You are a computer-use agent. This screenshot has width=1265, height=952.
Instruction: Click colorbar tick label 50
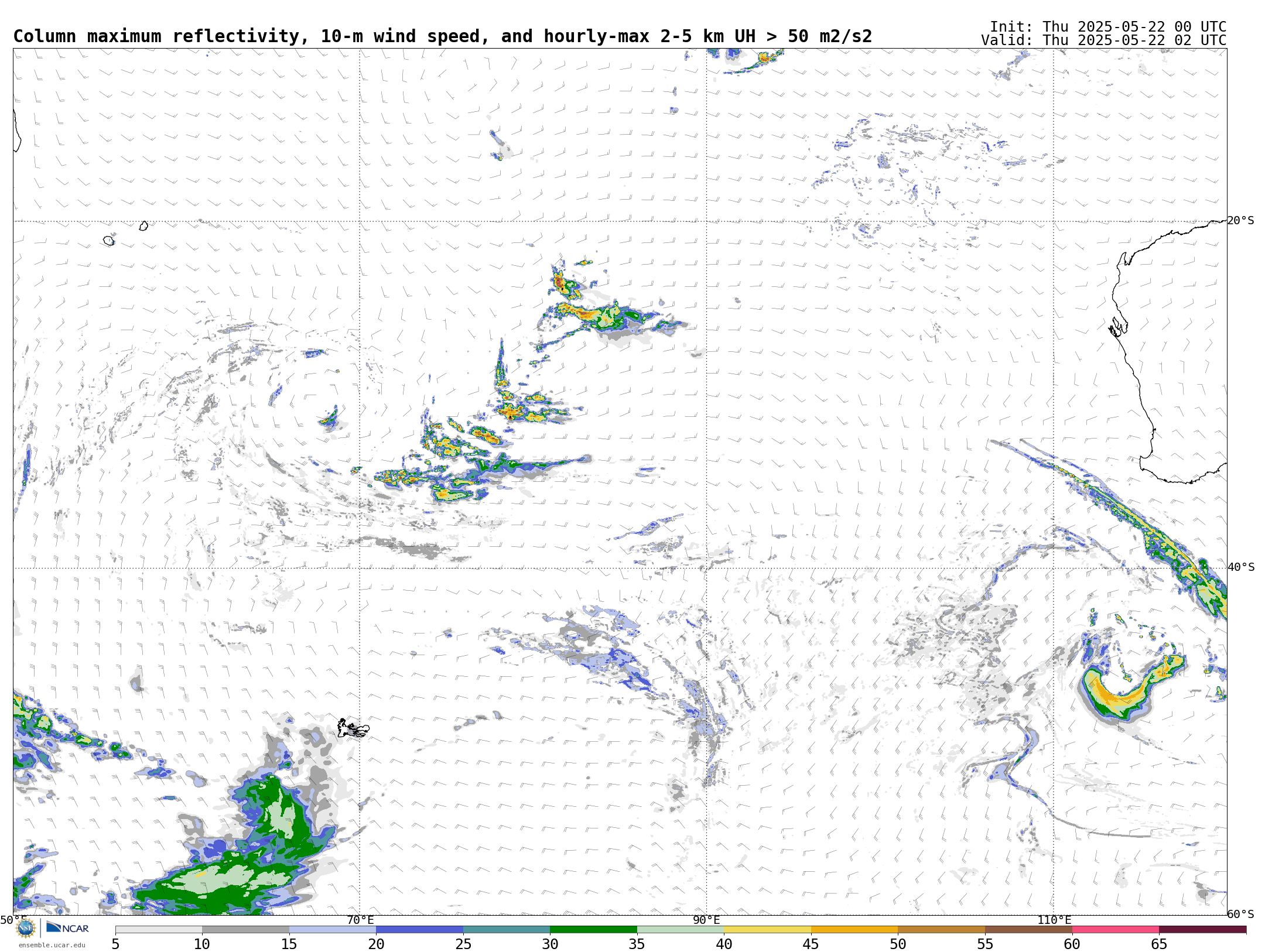(x=898, y=944)
